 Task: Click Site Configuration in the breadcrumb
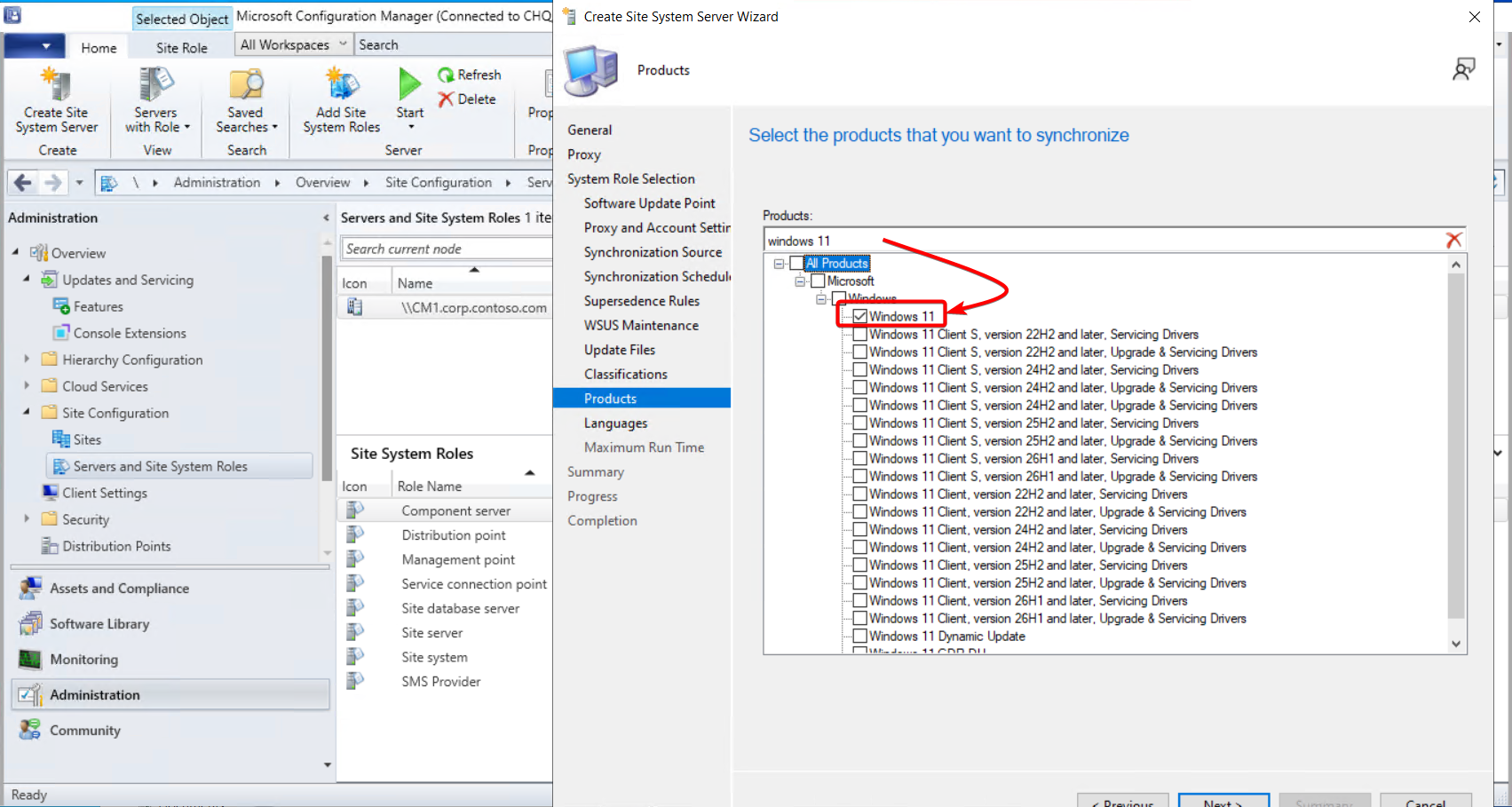(439, 183)
